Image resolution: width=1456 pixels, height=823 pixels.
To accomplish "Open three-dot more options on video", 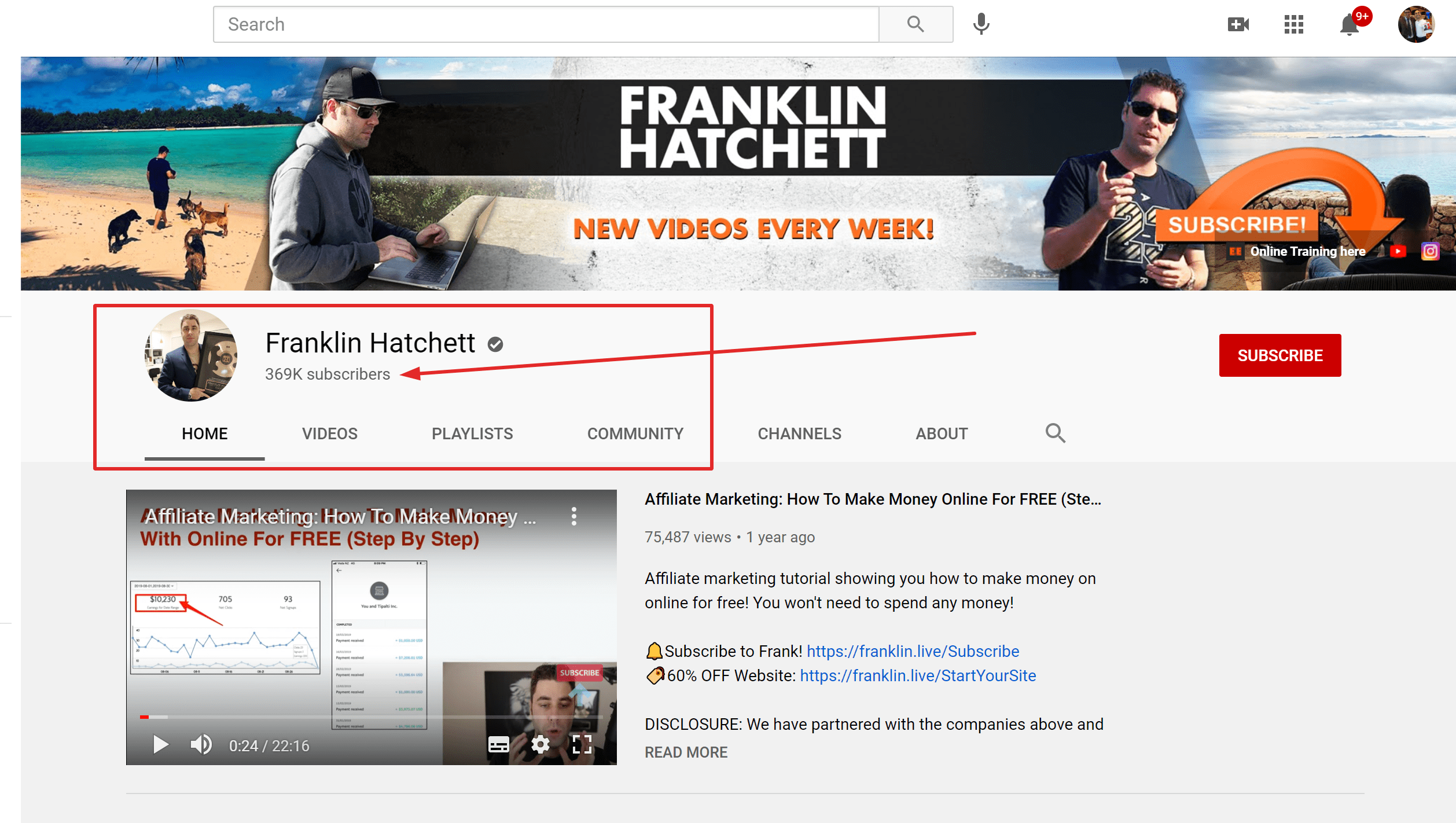I will tap(573, 516).
